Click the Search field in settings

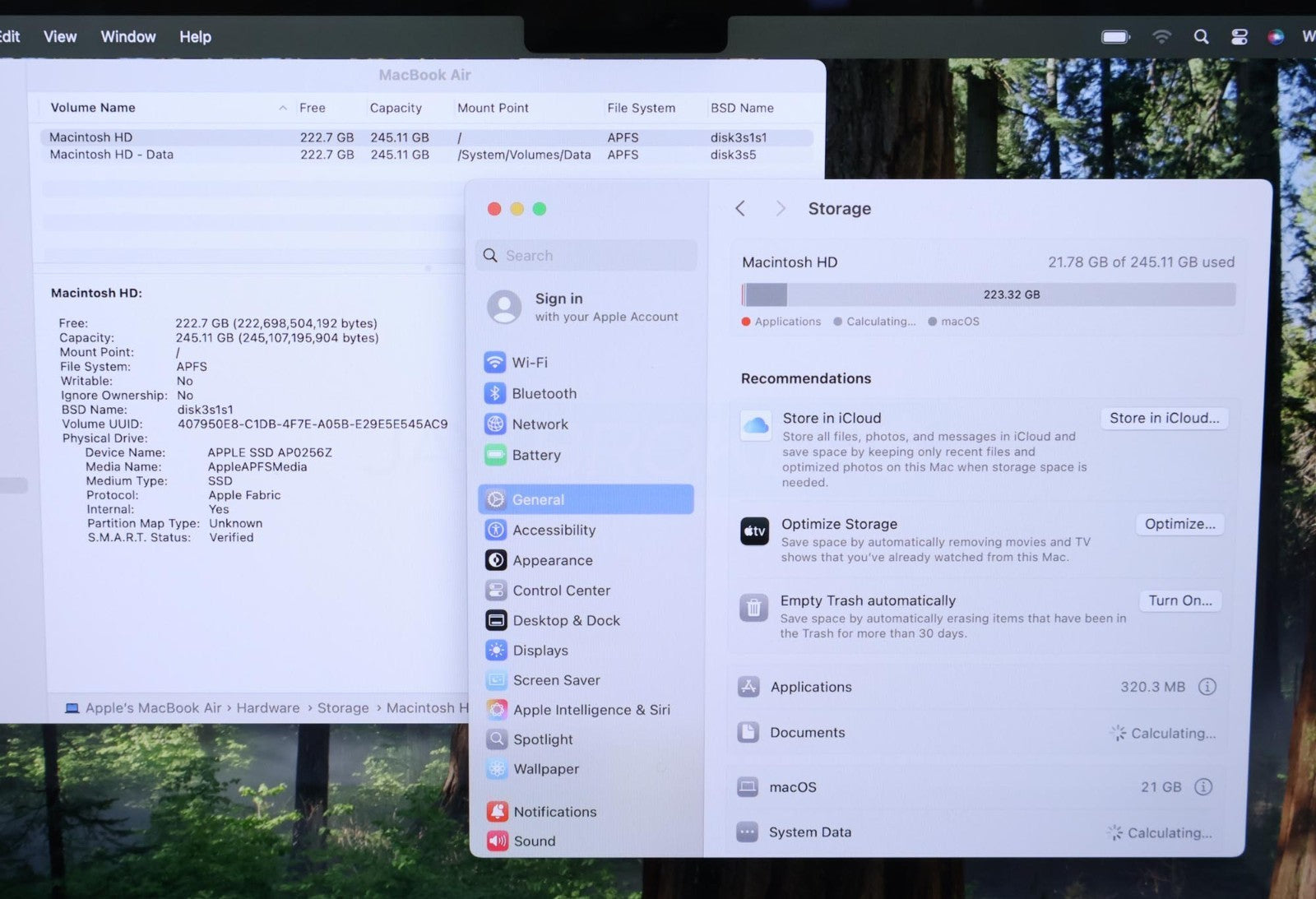586,256
